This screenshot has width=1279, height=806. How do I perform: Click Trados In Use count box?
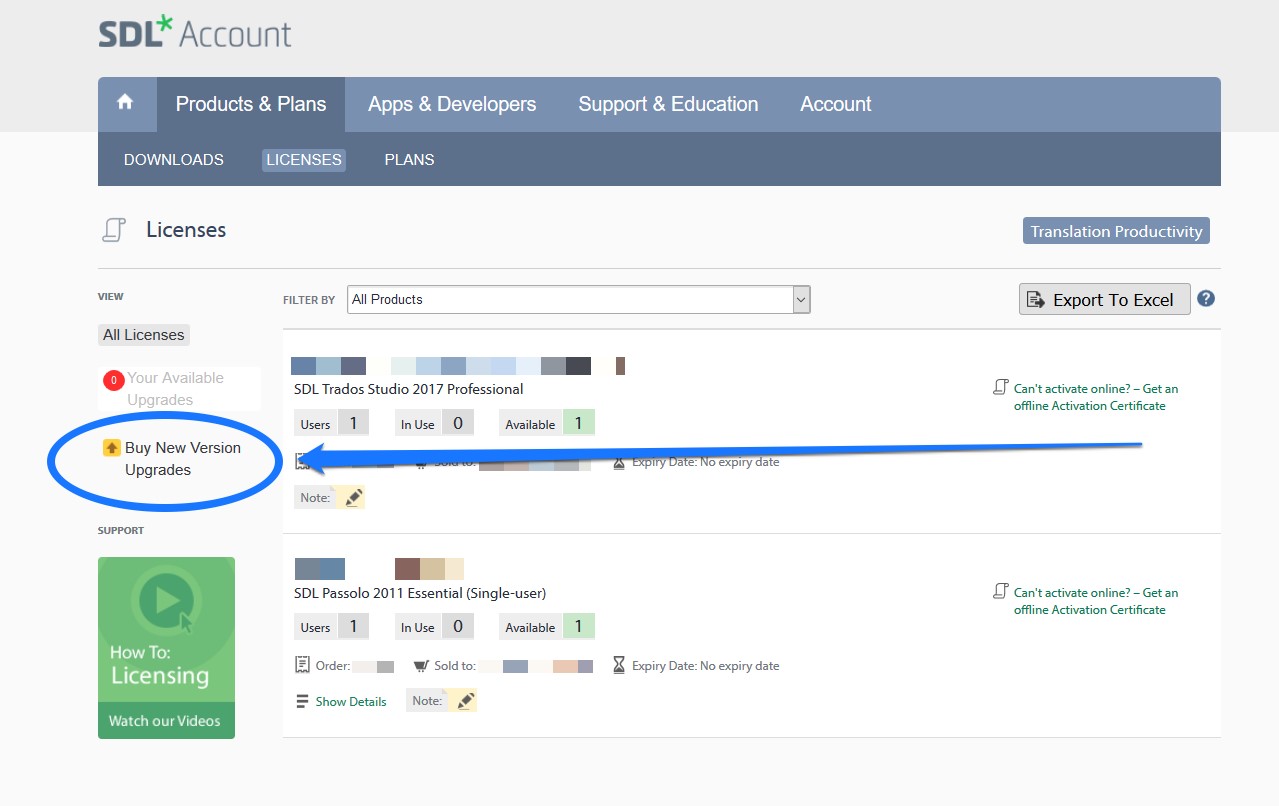point(435,423)
